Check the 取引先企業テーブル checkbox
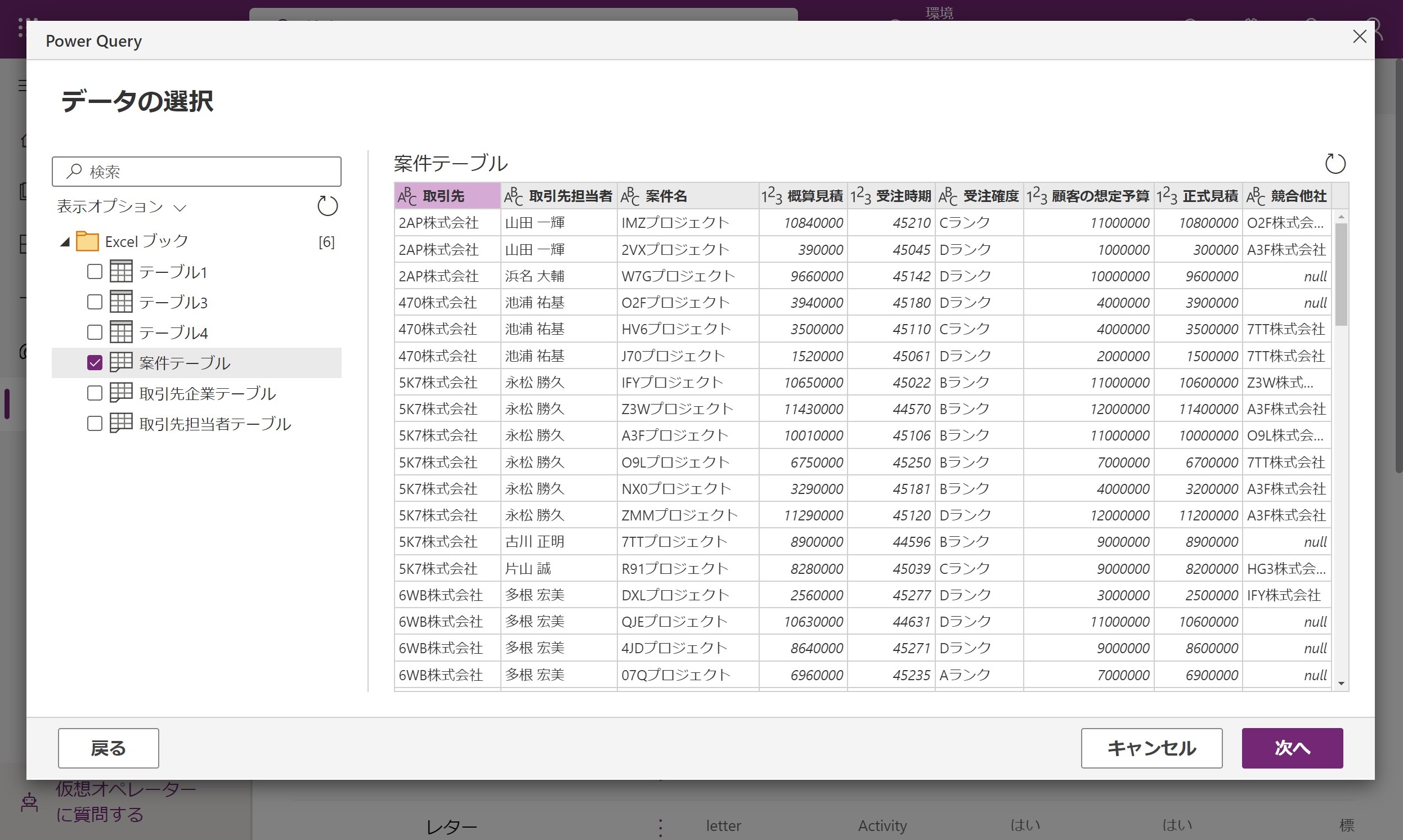 [95, 392]
